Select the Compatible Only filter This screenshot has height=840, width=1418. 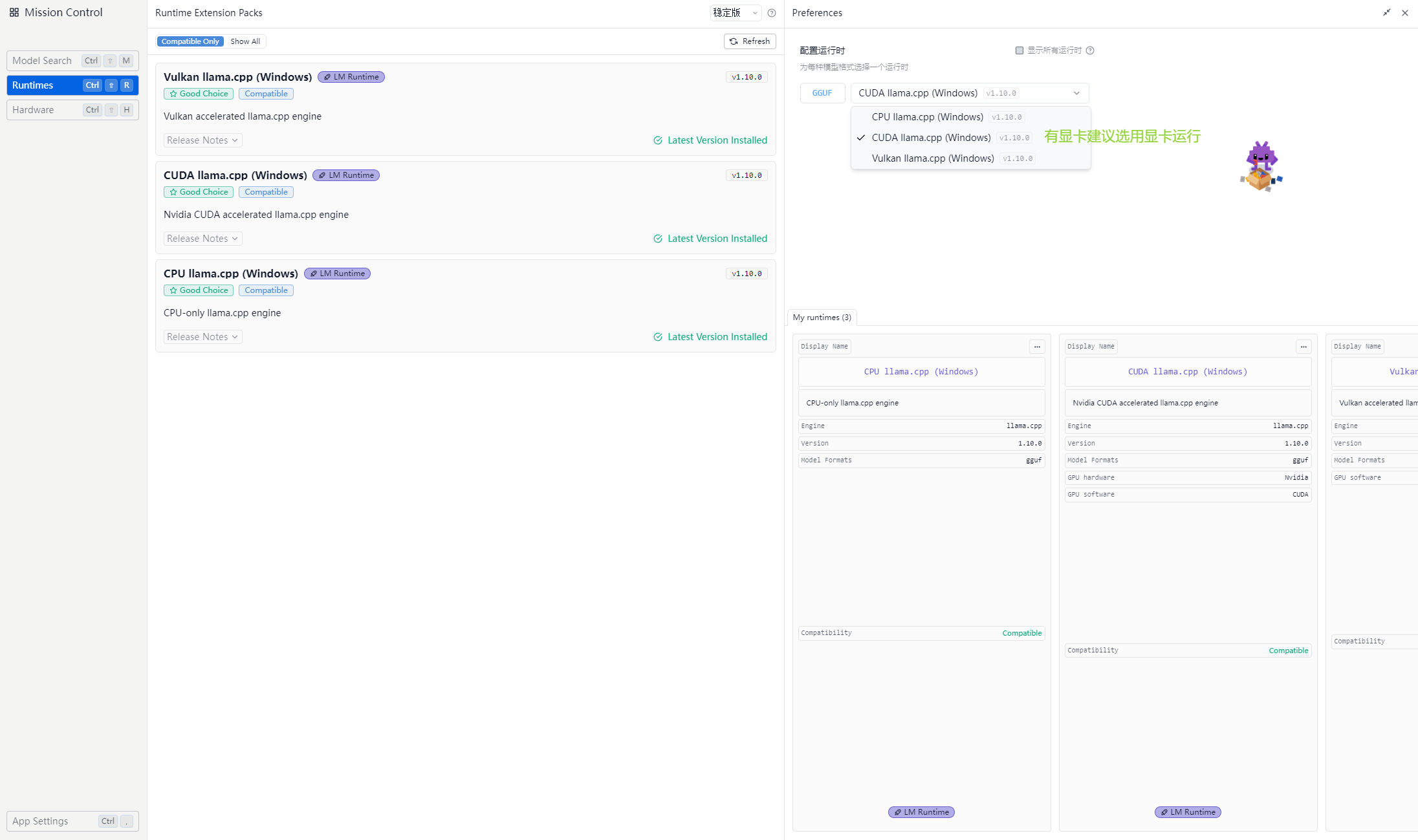(x=190, y=41)
